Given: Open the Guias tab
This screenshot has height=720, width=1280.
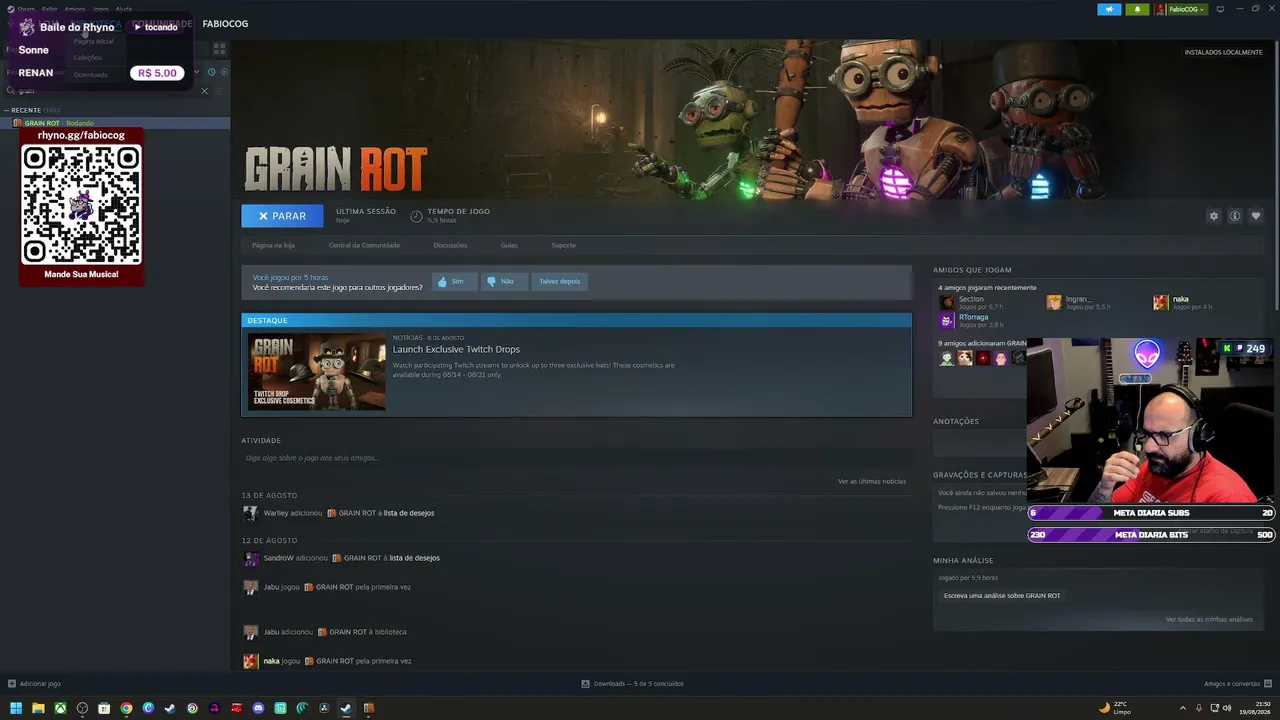Looking at the screenshot, I should tap(509, 245).
